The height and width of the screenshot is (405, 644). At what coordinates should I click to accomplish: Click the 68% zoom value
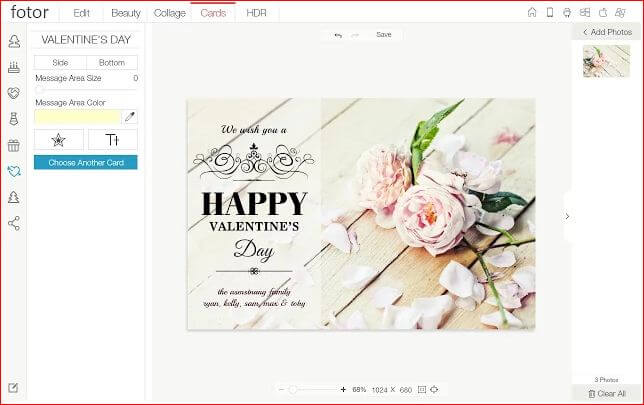tap(359, 389)
